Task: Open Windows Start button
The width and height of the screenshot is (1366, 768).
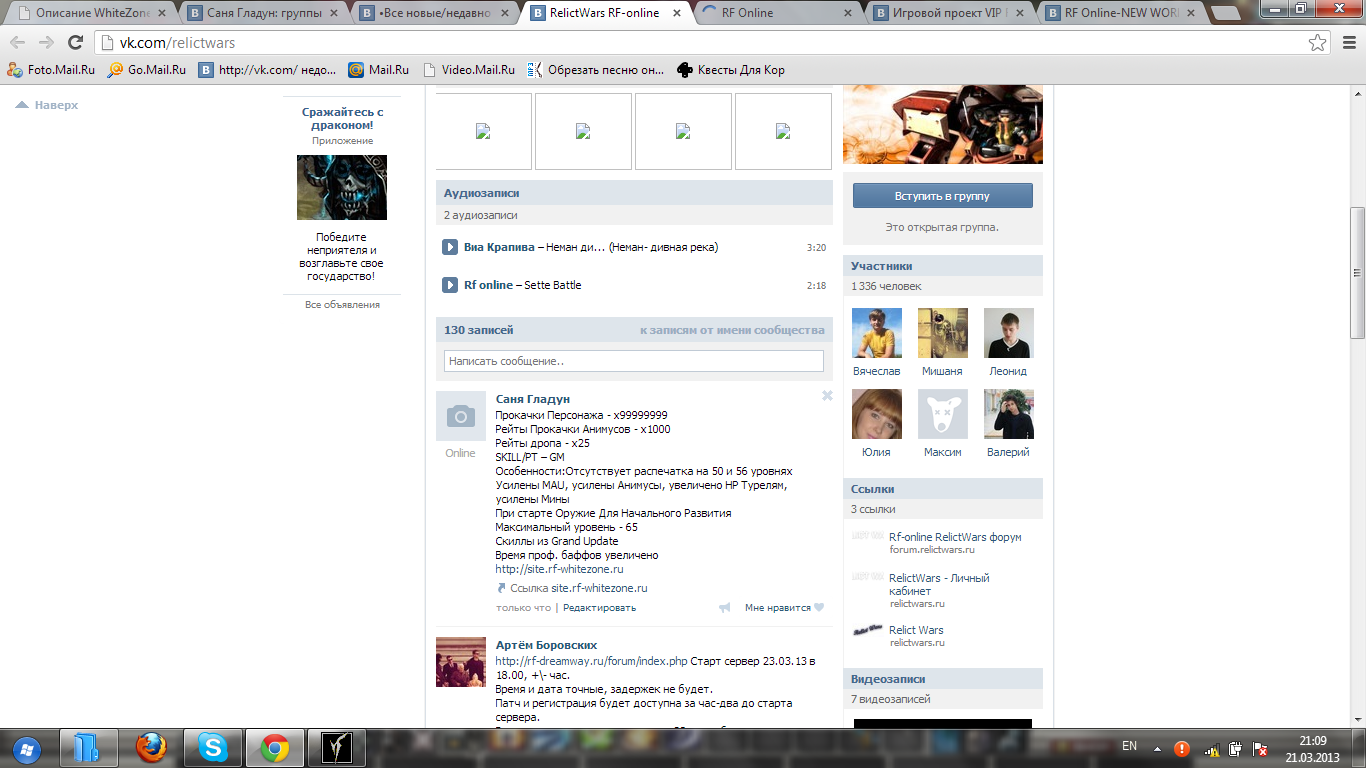Action: 26,748
